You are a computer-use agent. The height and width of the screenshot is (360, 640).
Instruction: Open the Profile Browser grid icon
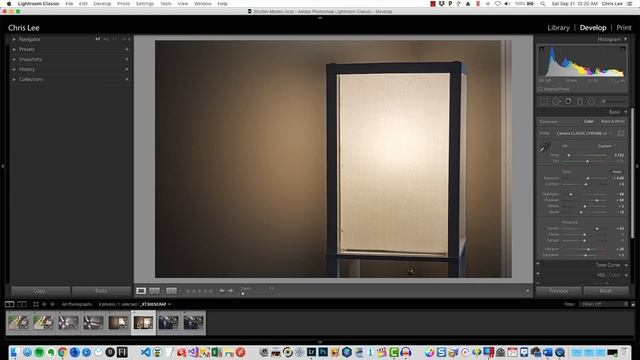(620, 133)
